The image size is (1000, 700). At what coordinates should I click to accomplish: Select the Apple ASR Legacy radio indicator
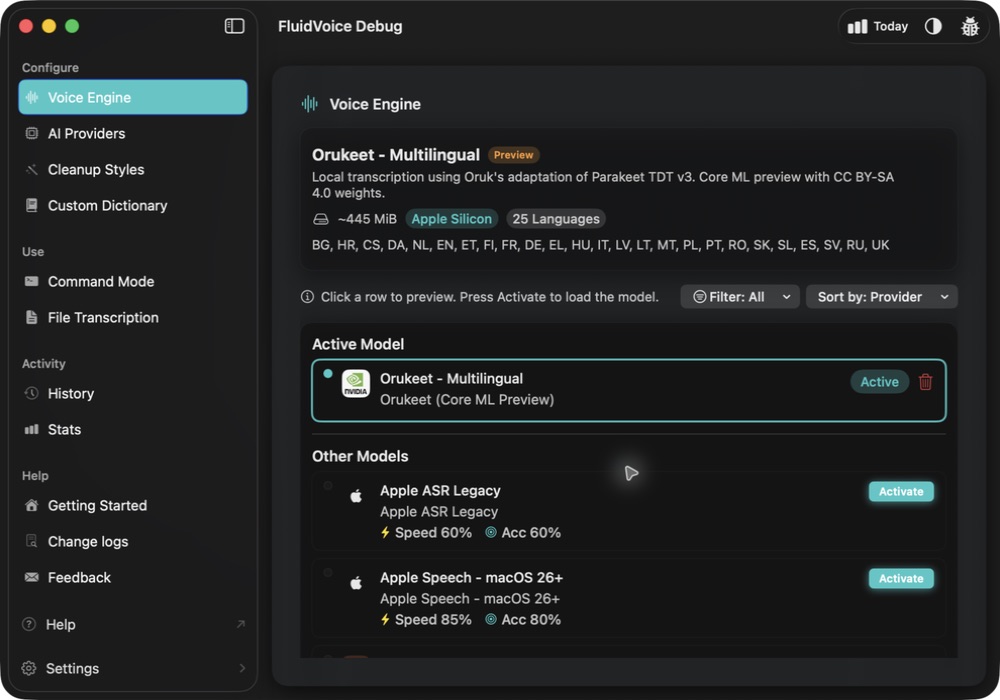point(328,486)
